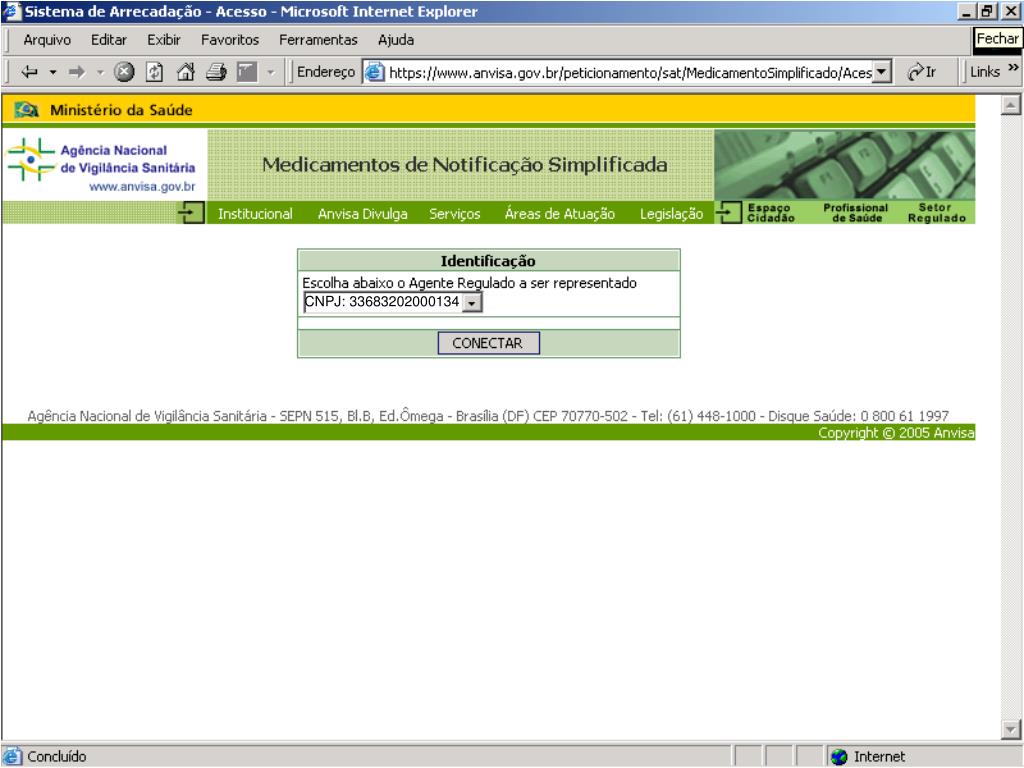Open the Editar menu
This screenshot has width=1024, height=768.
click(x=108, y=40)
